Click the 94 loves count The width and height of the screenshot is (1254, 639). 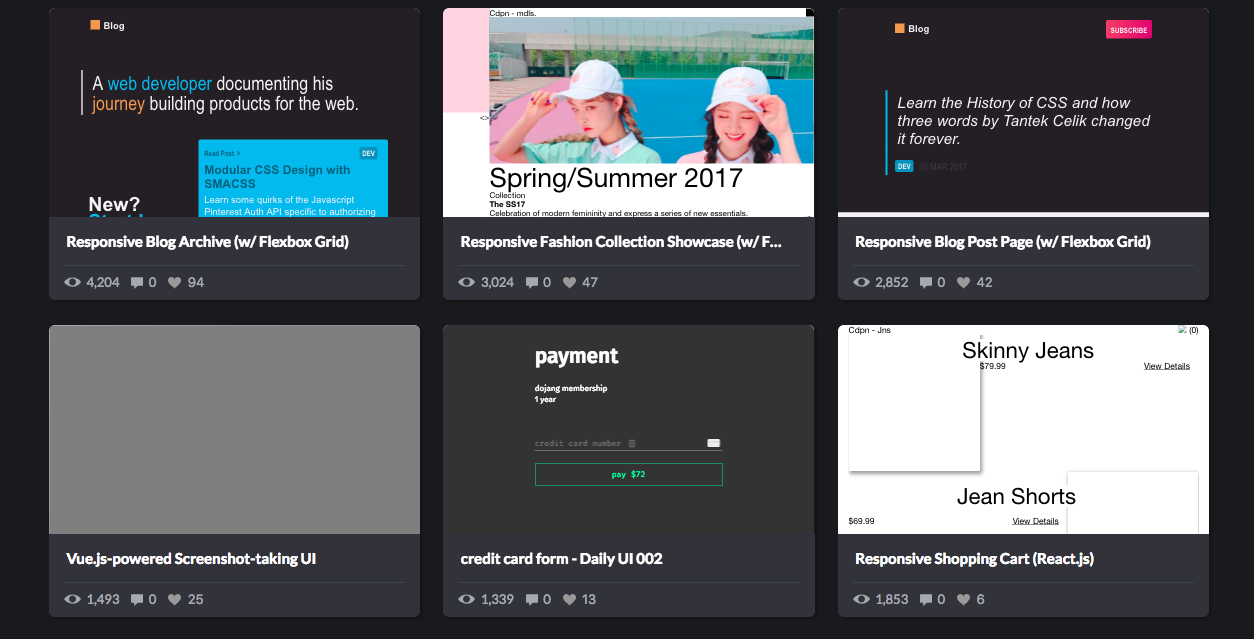[x=196, y=283]
